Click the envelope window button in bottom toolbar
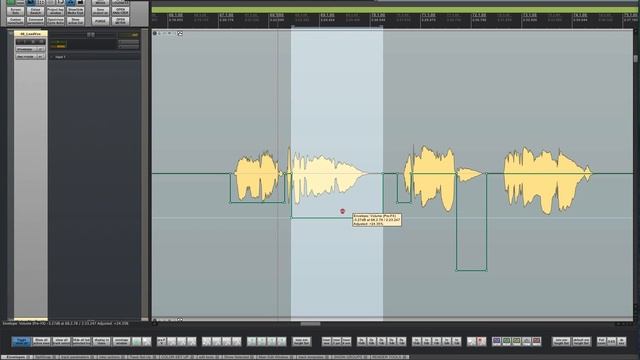Screen dimensions: 640x360 pos(121,341)
